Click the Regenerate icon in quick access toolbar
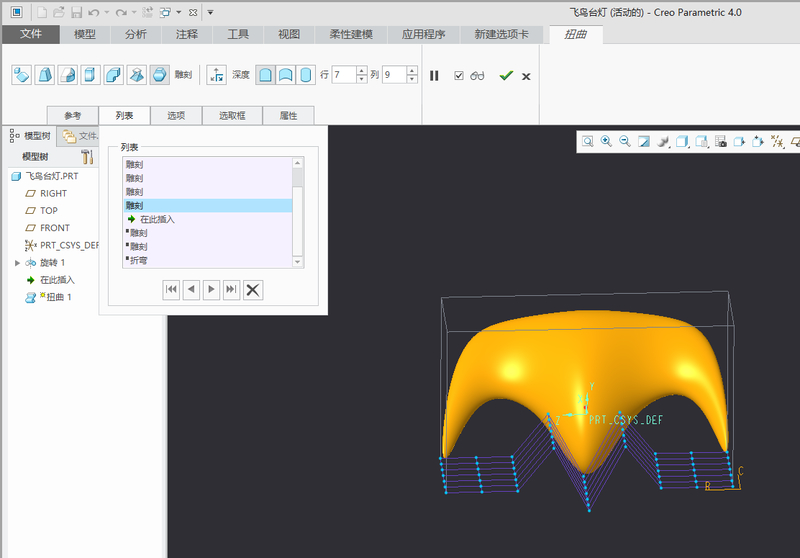 coord(148,12)
